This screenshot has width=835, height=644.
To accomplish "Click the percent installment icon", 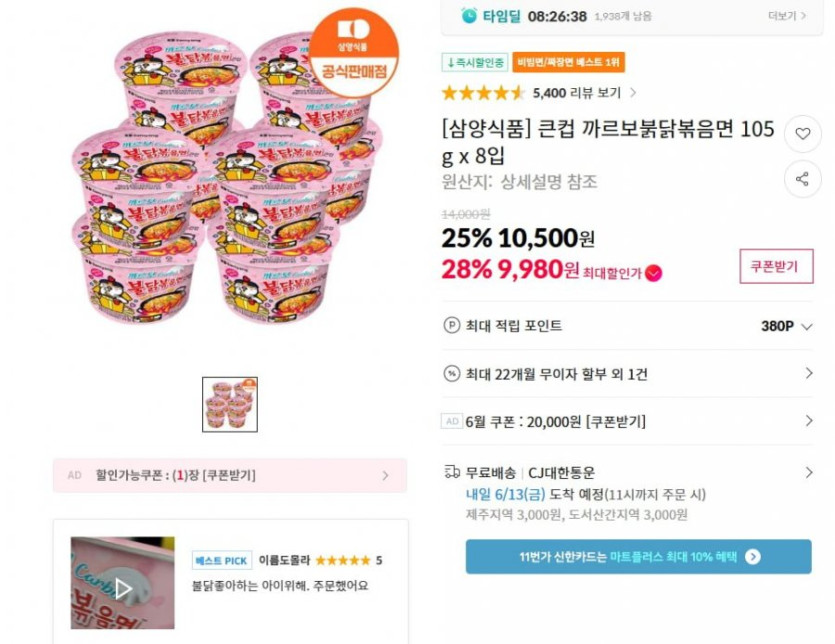I will pos(452,374).
